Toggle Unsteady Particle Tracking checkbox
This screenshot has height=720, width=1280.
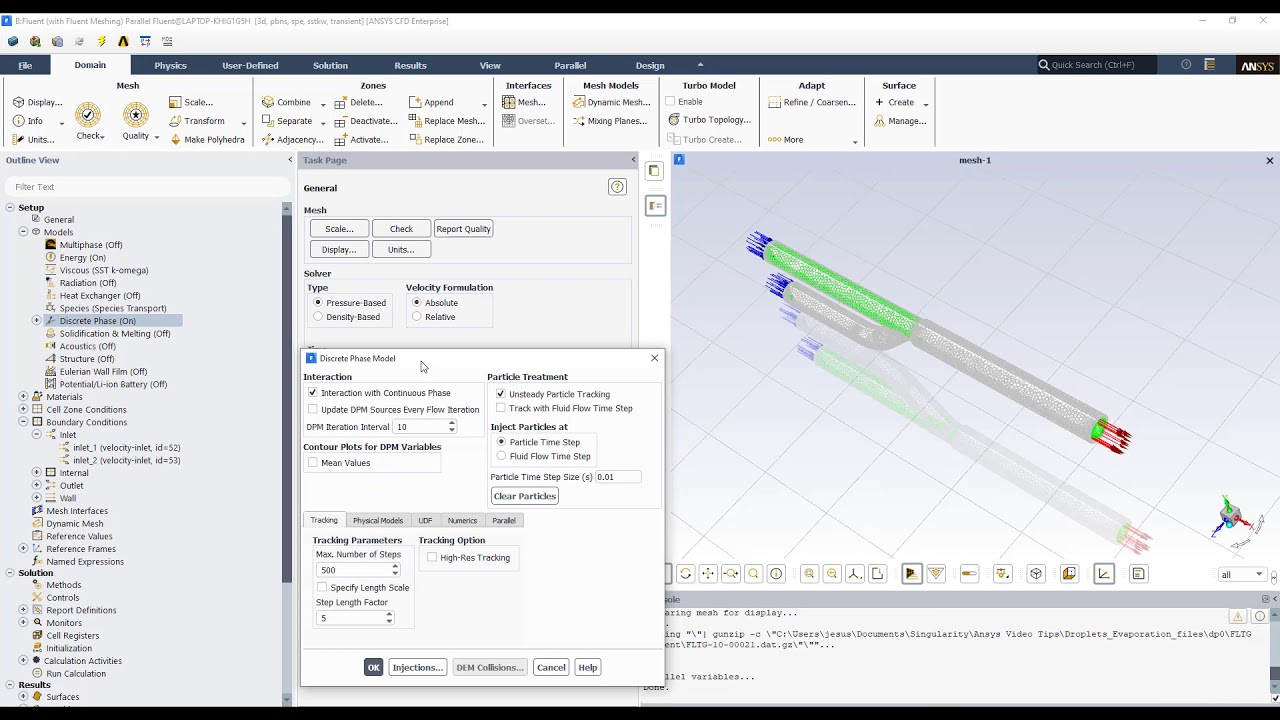coord(501,394)
